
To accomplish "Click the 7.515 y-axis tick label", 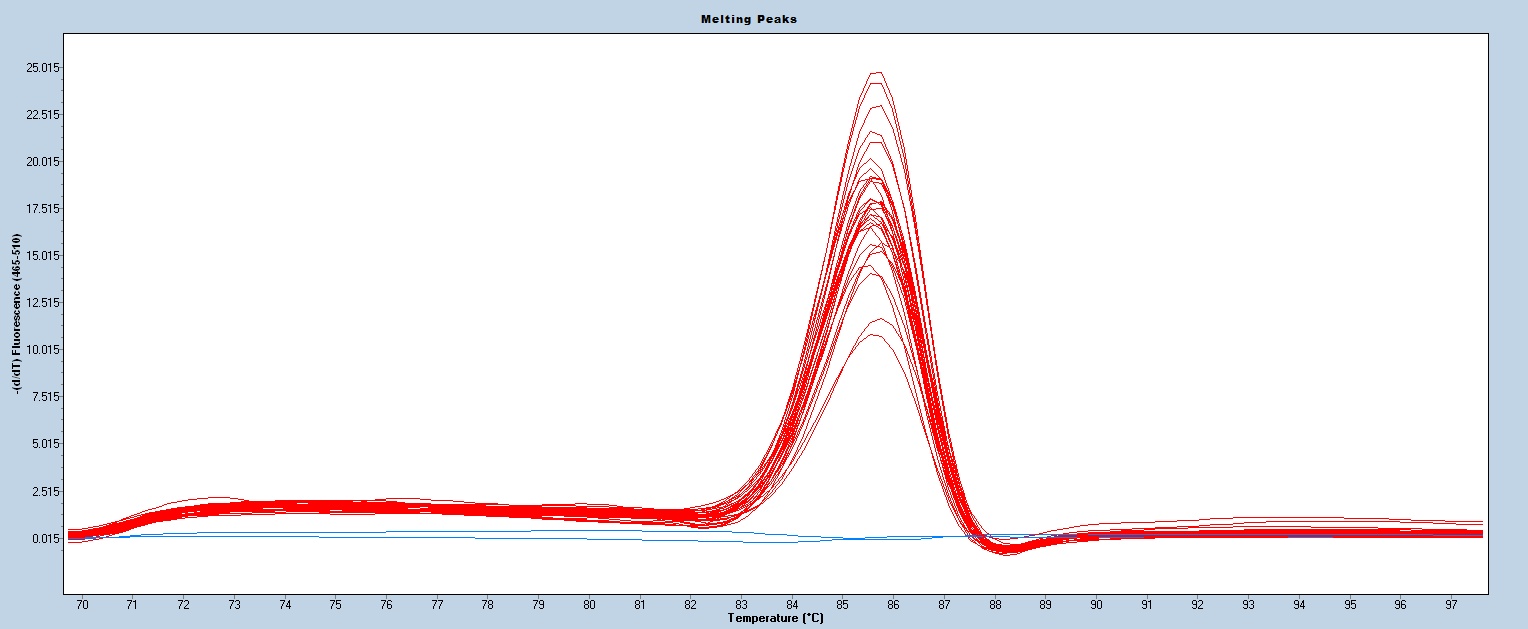I will coord(42,397).
